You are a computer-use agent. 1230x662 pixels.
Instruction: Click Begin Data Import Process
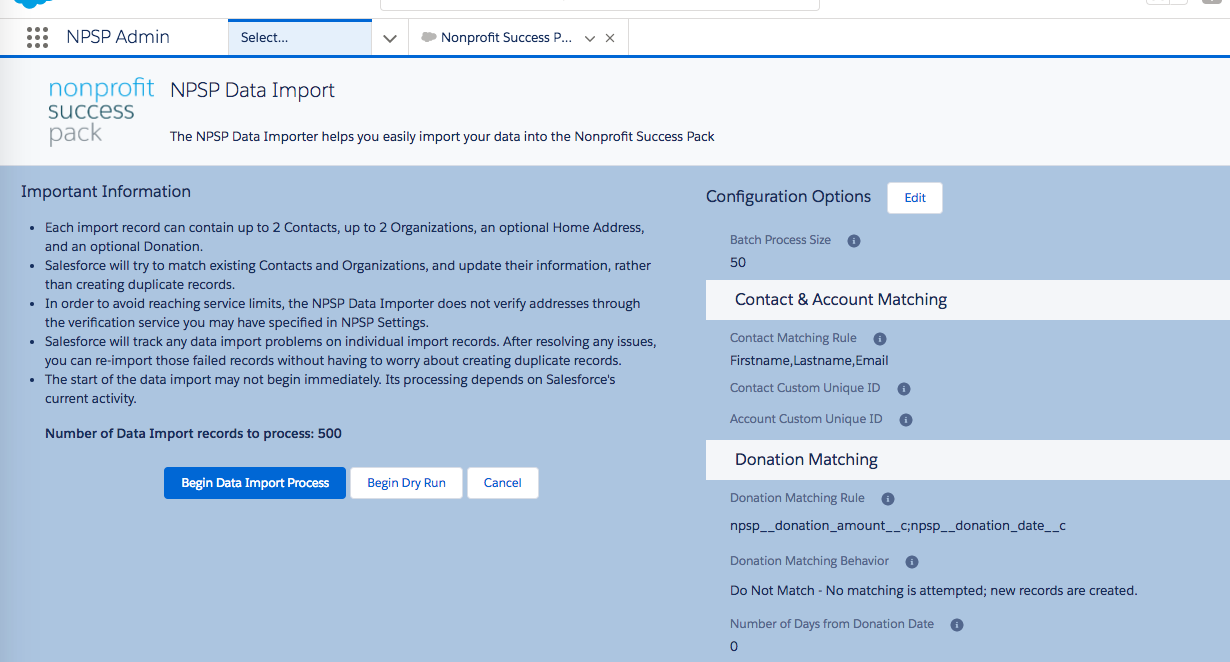click(x=254, y=483)
